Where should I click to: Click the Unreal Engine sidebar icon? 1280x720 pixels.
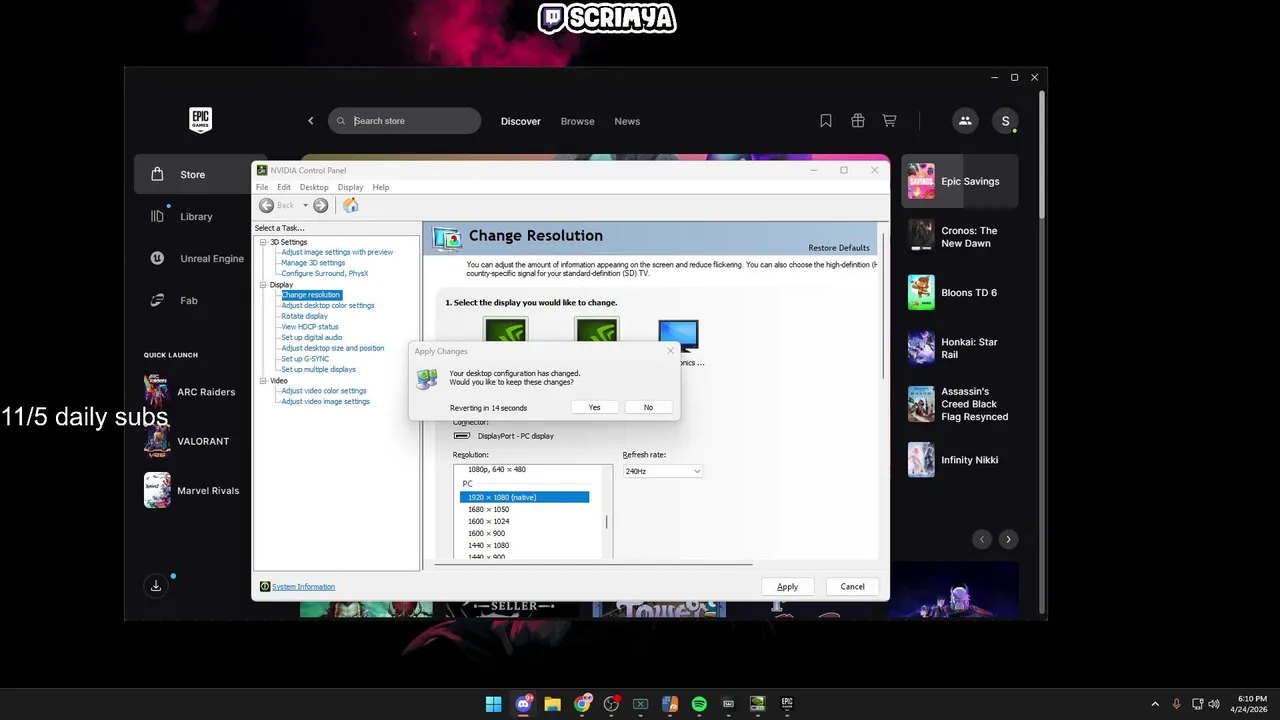[157, 258]
